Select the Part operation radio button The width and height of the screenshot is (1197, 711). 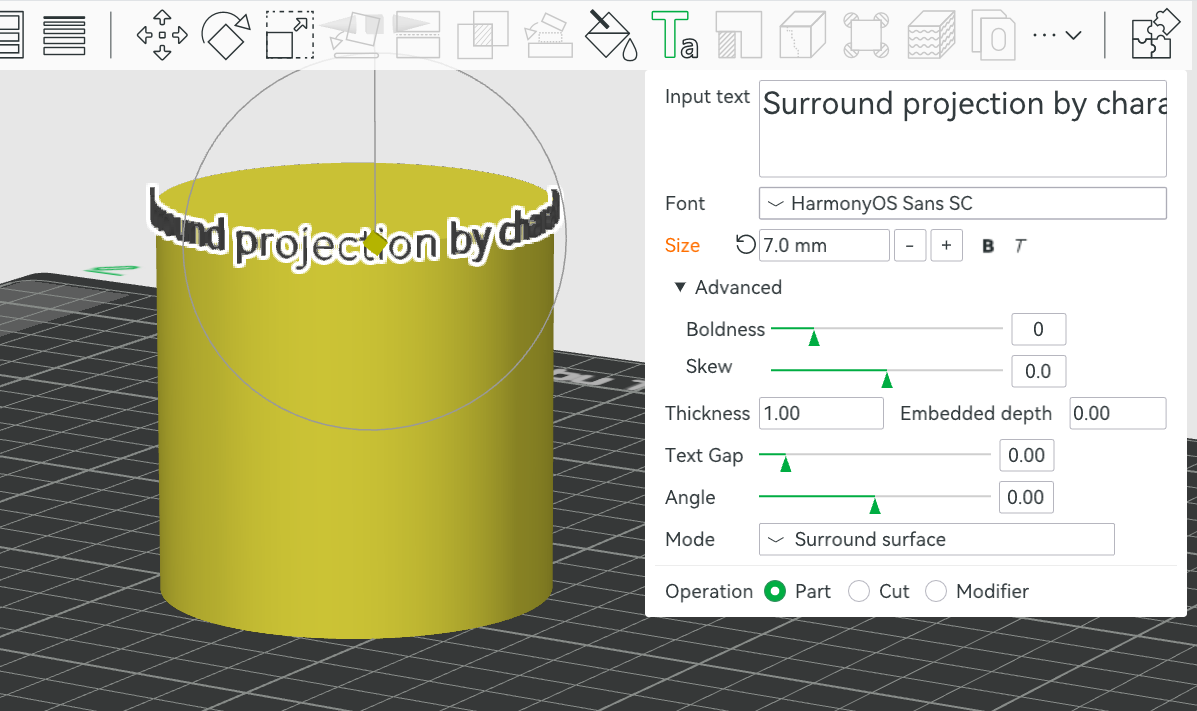(x=775, y=591)
